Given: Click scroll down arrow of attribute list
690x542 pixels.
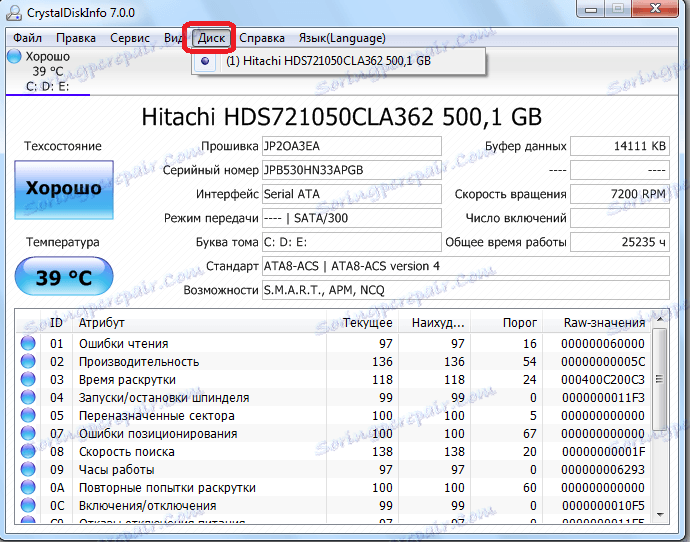Looking at the screenshot, I should point(660,514).
